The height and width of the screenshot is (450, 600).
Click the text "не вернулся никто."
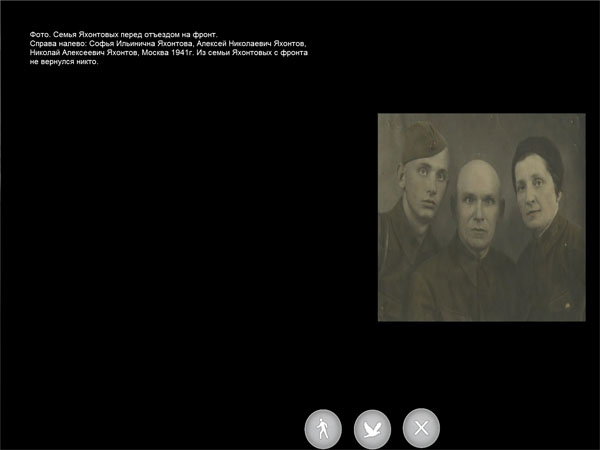point(64,62)
